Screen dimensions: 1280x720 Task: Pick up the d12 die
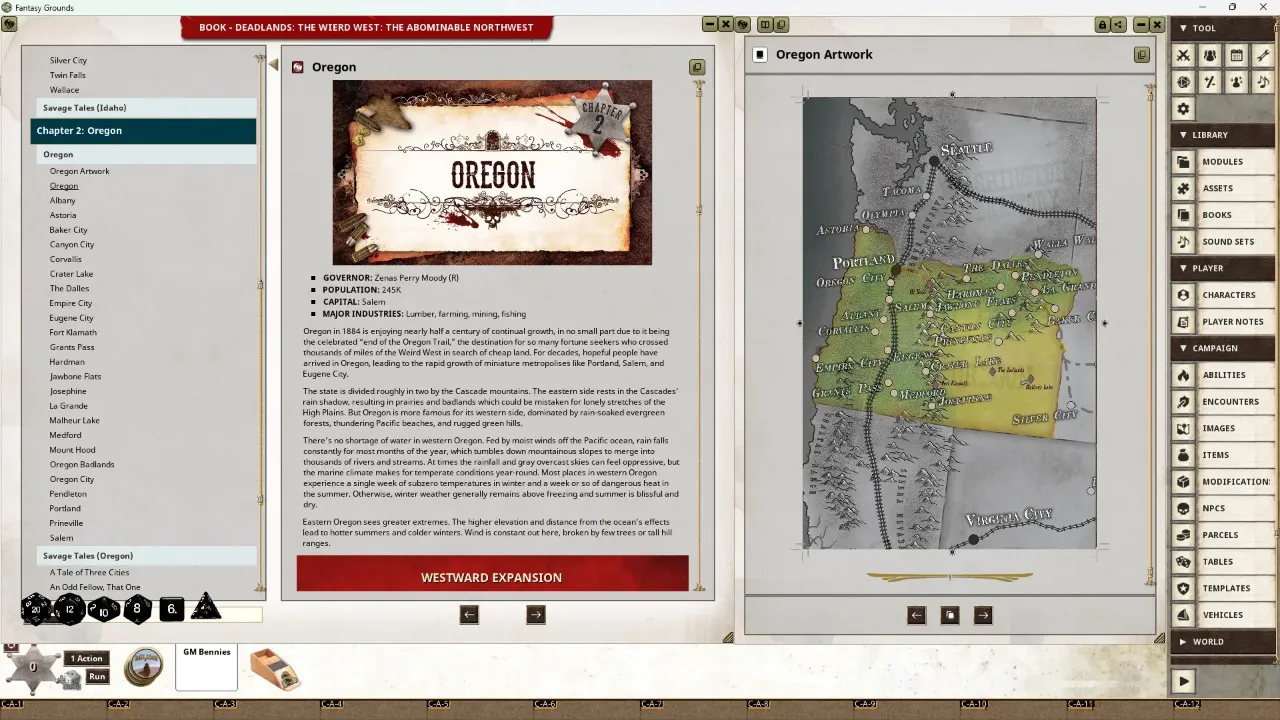point(69,609)
